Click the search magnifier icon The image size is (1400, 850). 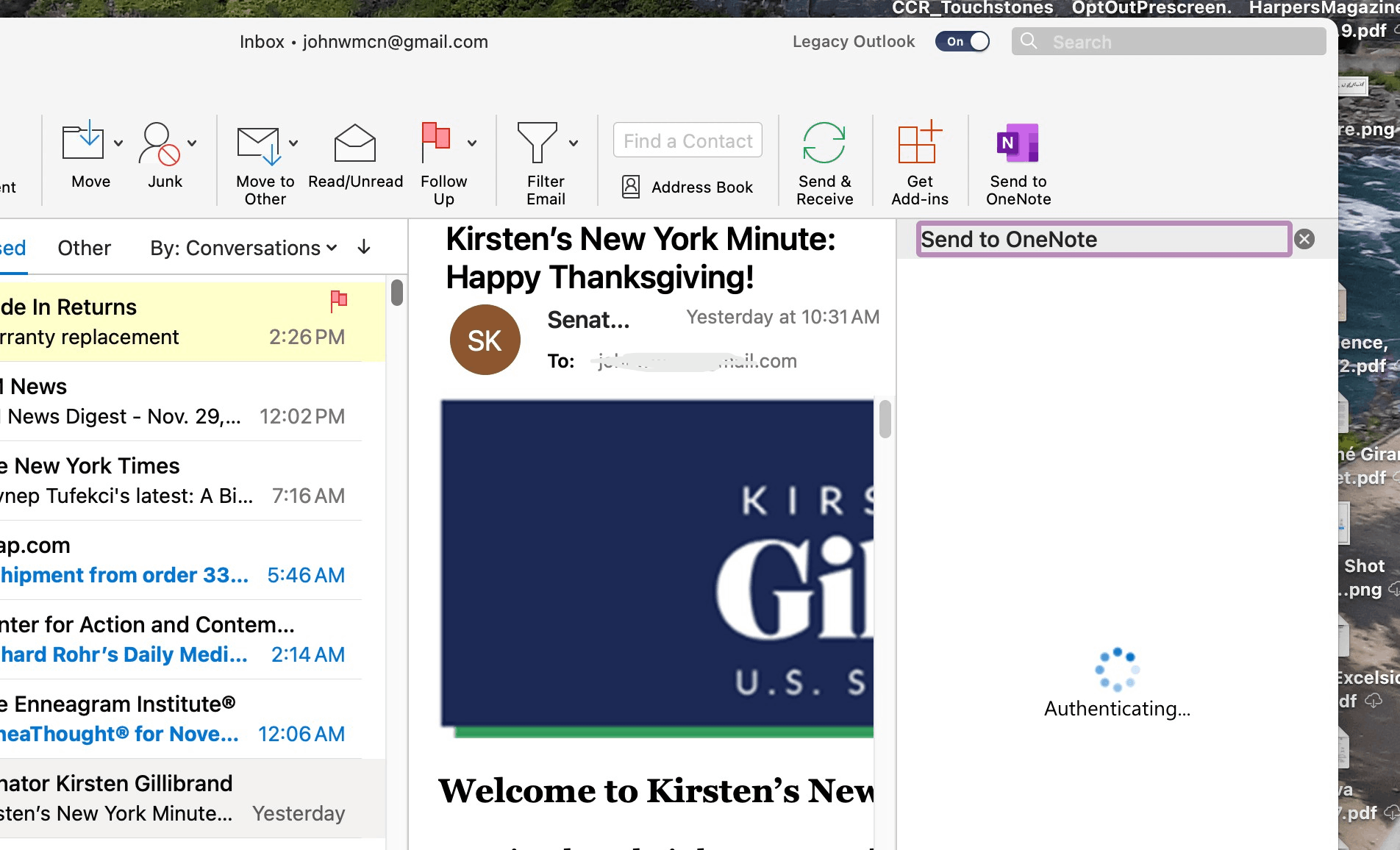(1029, 41)
